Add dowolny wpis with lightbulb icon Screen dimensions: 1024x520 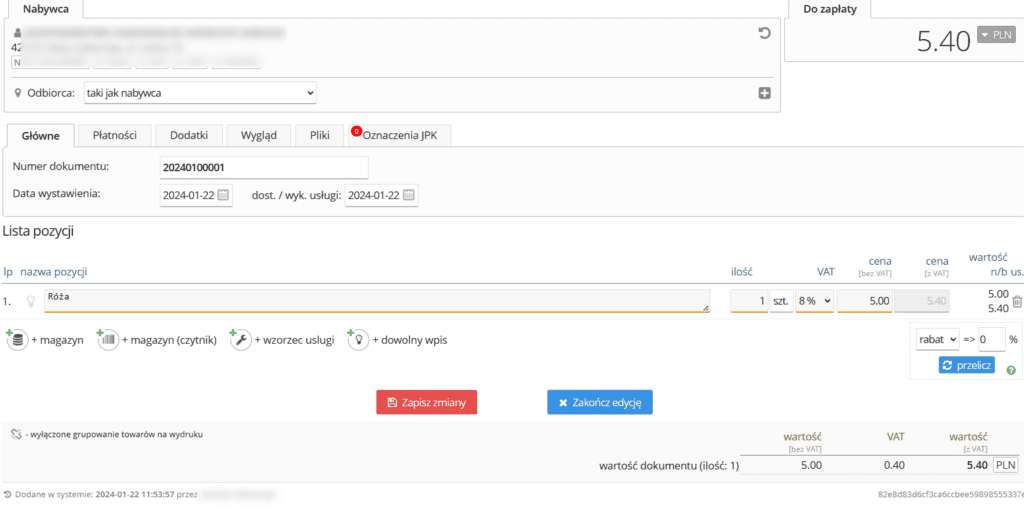(357, 340)
